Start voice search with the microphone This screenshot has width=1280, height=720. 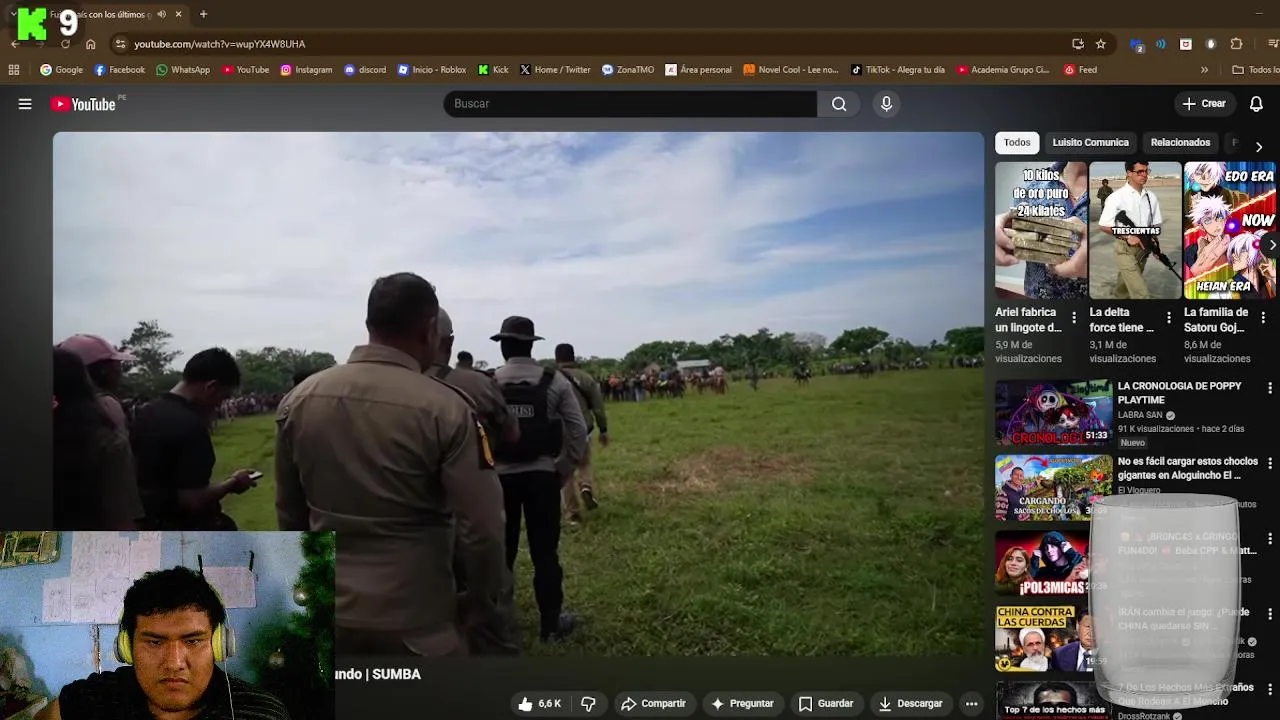886,104
